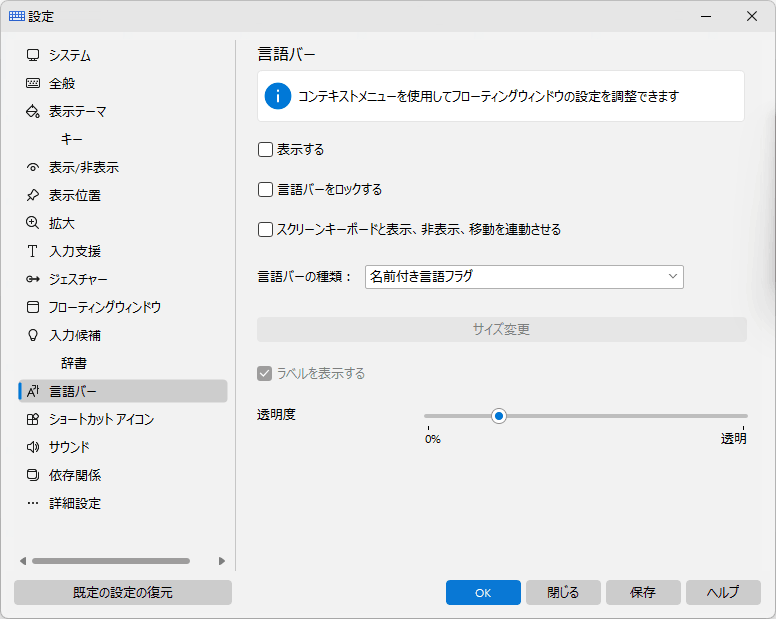Click the 0% end of transparency slider
Screen dimensions: 776x619
433,439
